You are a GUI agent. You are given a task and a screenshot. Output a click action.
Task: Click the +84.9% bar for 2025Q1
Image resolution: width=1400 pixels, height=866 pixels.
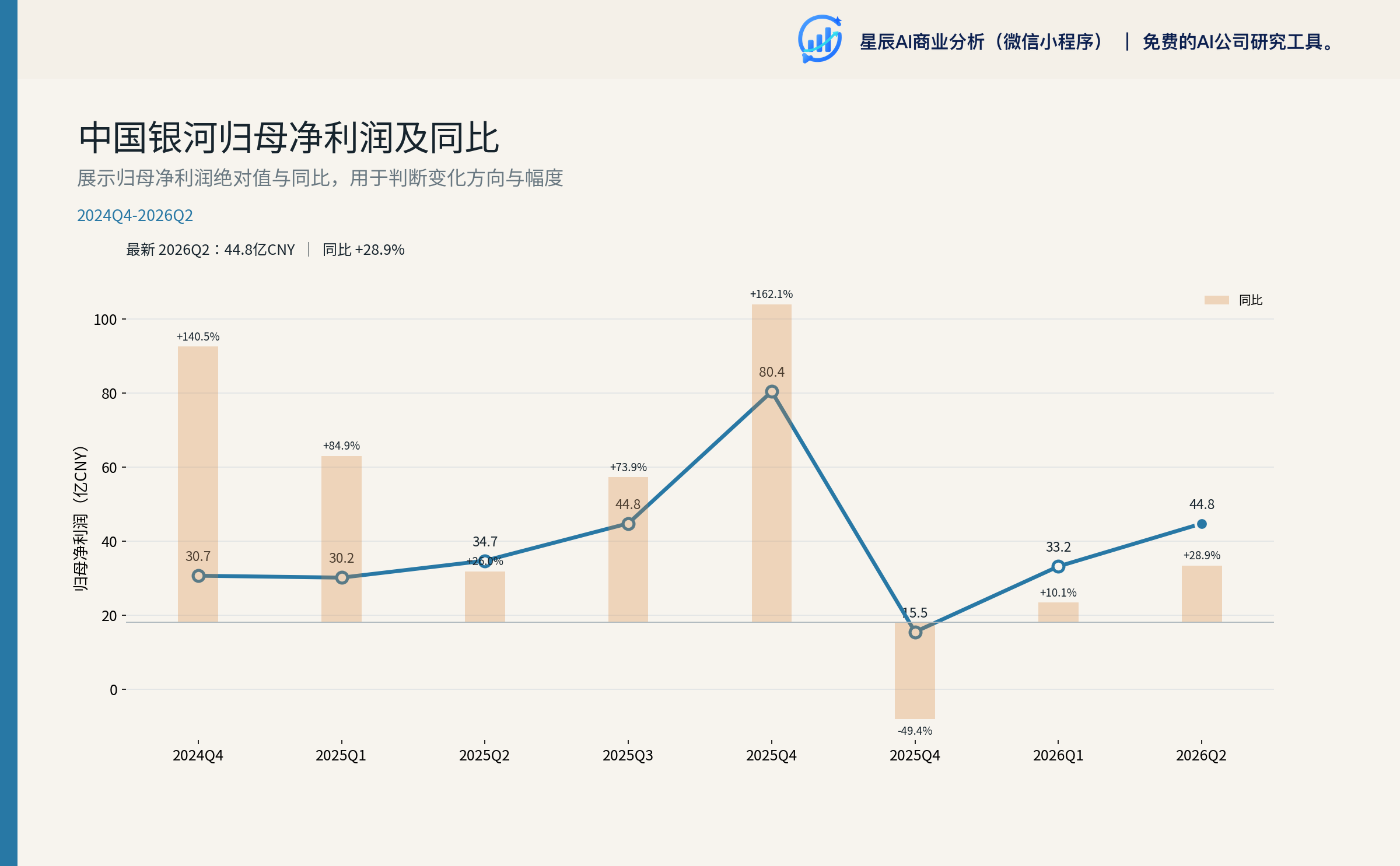(x=341, y=539)
